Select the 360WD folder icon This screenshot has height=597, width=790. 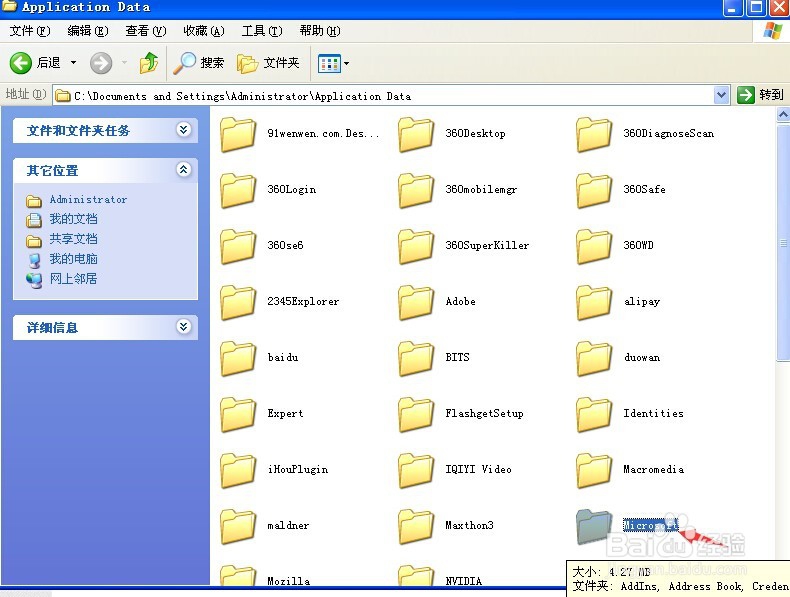595,246
